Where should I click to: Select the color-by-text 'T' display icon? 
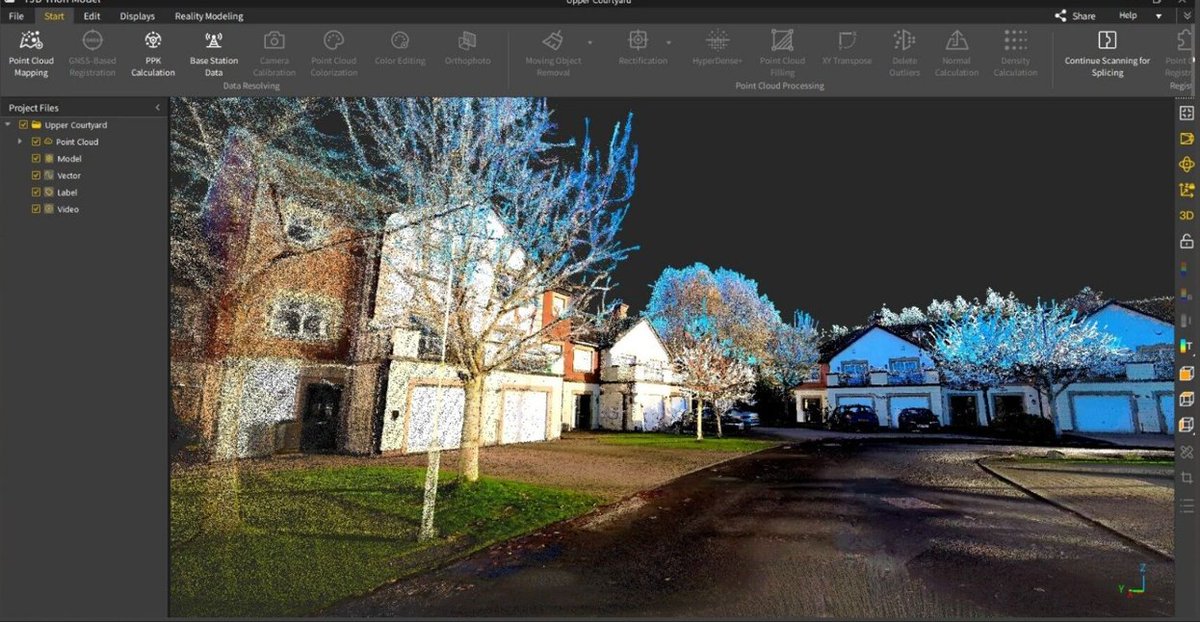click(x=1187, y=346)
